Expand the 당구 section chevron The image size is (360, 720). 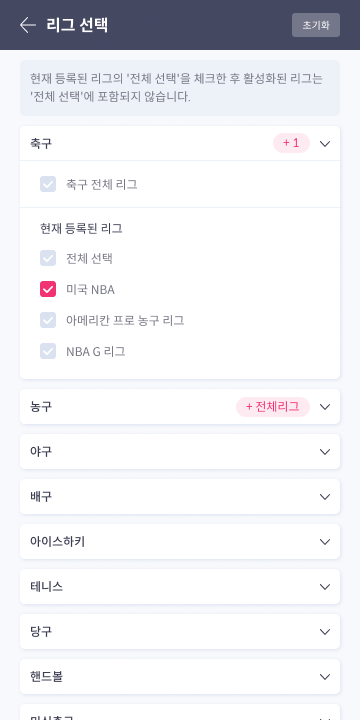(x=325, y=632)
